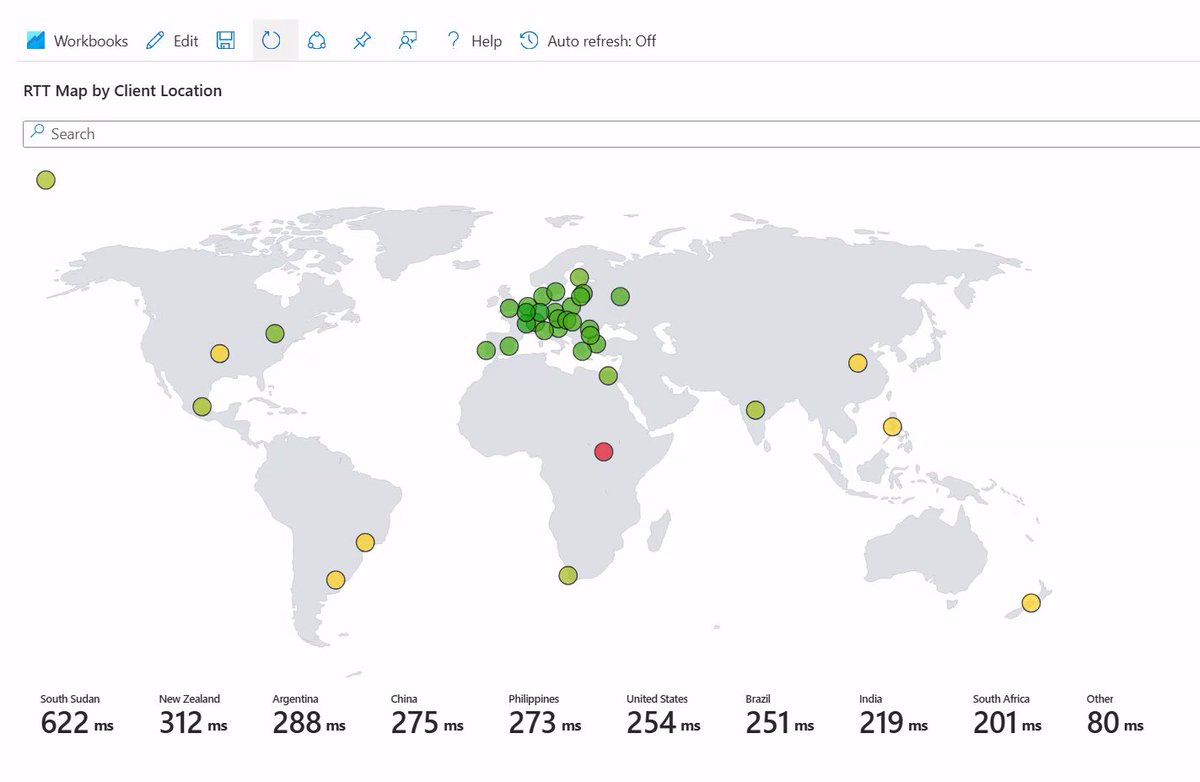Open the feedback icon
The width and height of the screenshot is (1200, 782).
407,41
